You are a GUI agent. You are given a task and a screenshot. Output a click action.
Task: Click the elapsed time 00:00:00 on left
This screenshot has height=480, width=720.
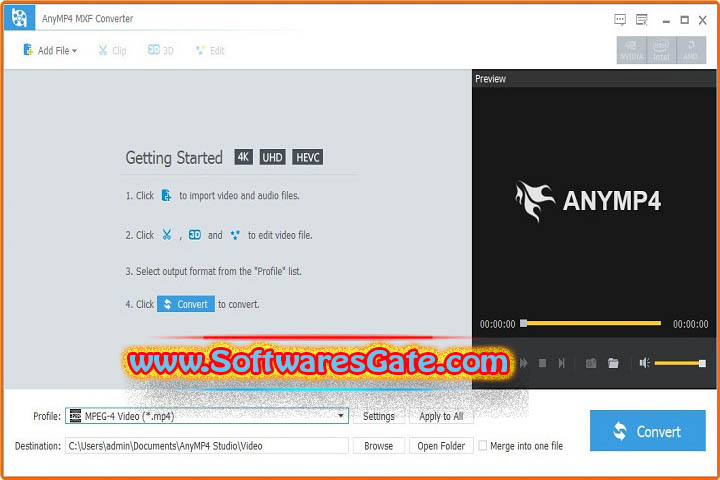point(497,324)
